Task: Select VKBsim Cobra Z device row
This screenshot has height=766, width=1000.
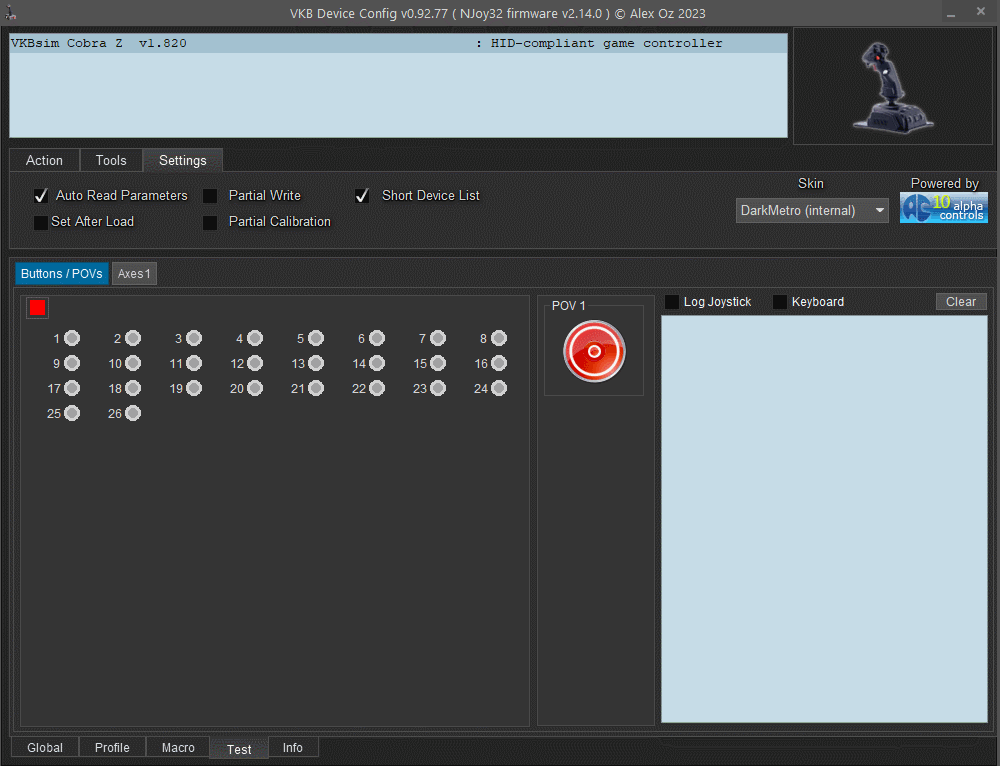Action: click(x=399, y=43)
